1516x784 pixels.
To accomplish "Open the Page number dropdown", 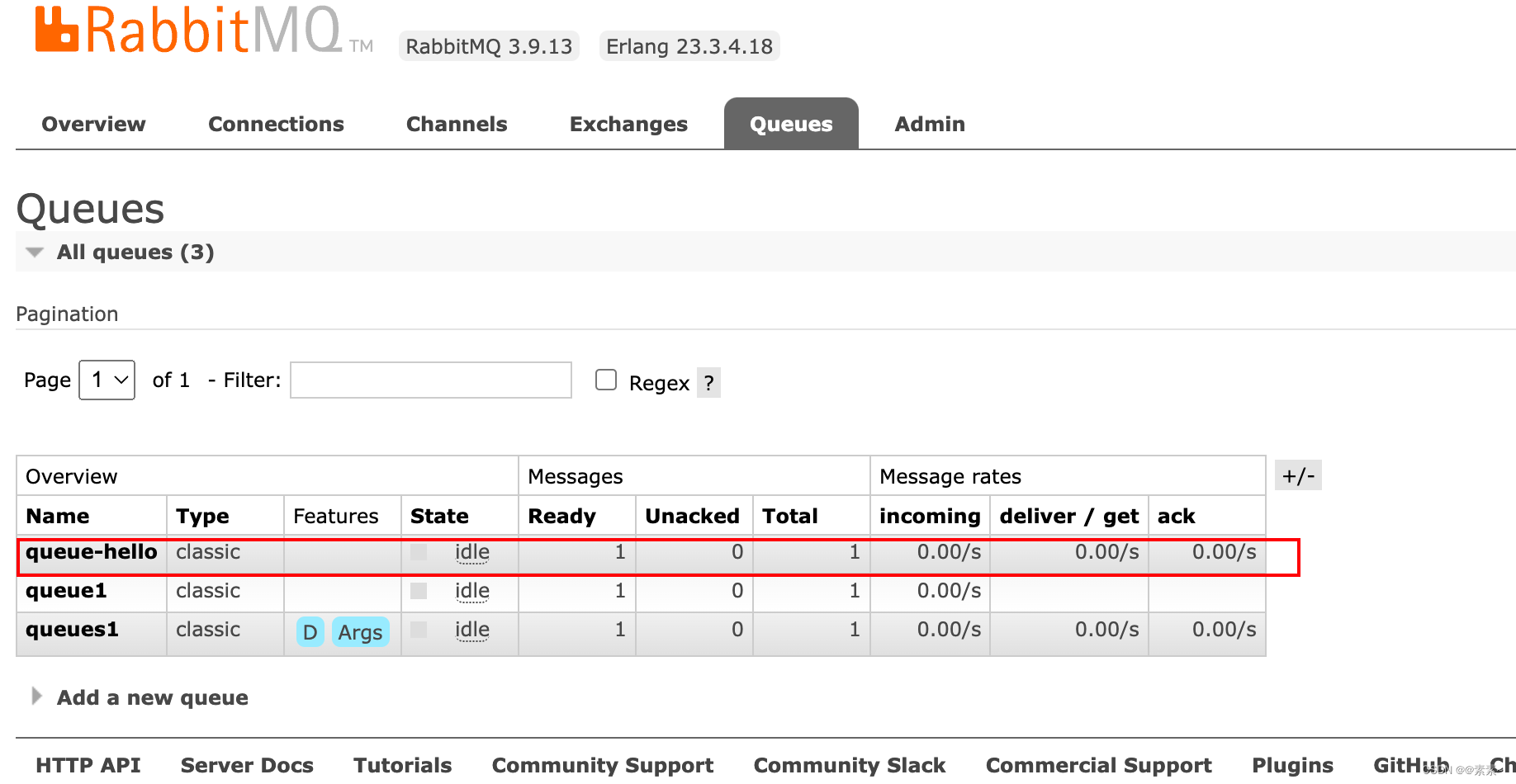I will pyautogui.click(x=107, y=380).
